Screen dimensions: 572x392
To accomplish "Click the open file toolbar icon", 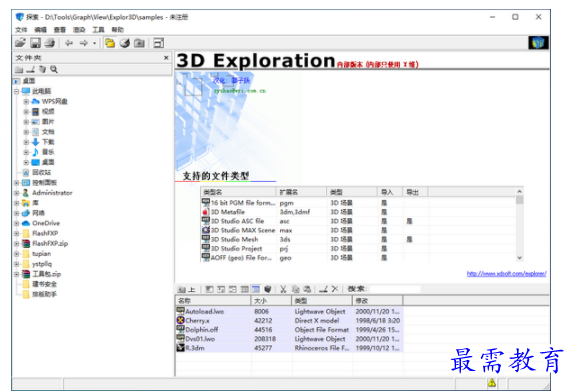I will tap(20, 43).
